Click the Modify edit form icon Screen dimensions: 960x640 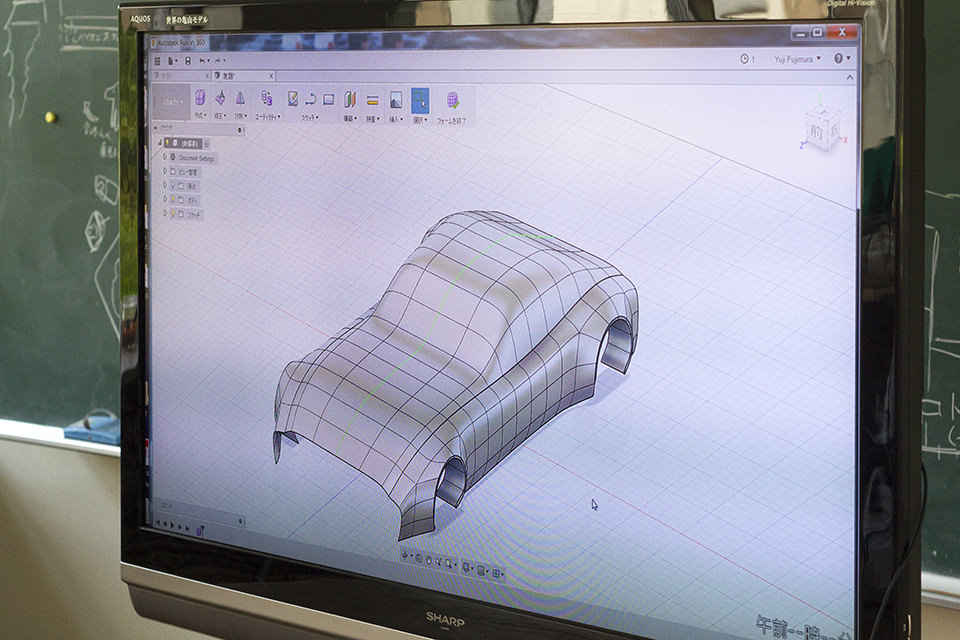[220, 98]
